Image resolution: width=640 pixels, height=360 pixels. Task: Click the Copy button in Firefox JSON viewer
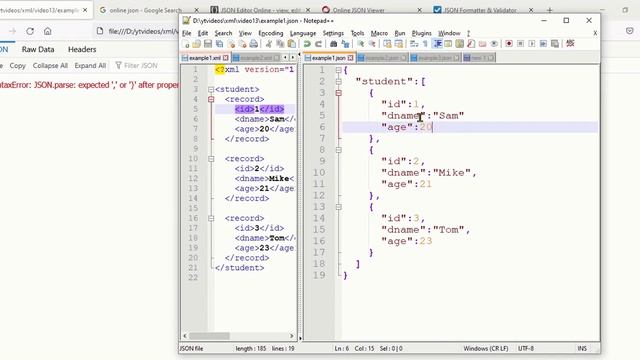(18, 66)
